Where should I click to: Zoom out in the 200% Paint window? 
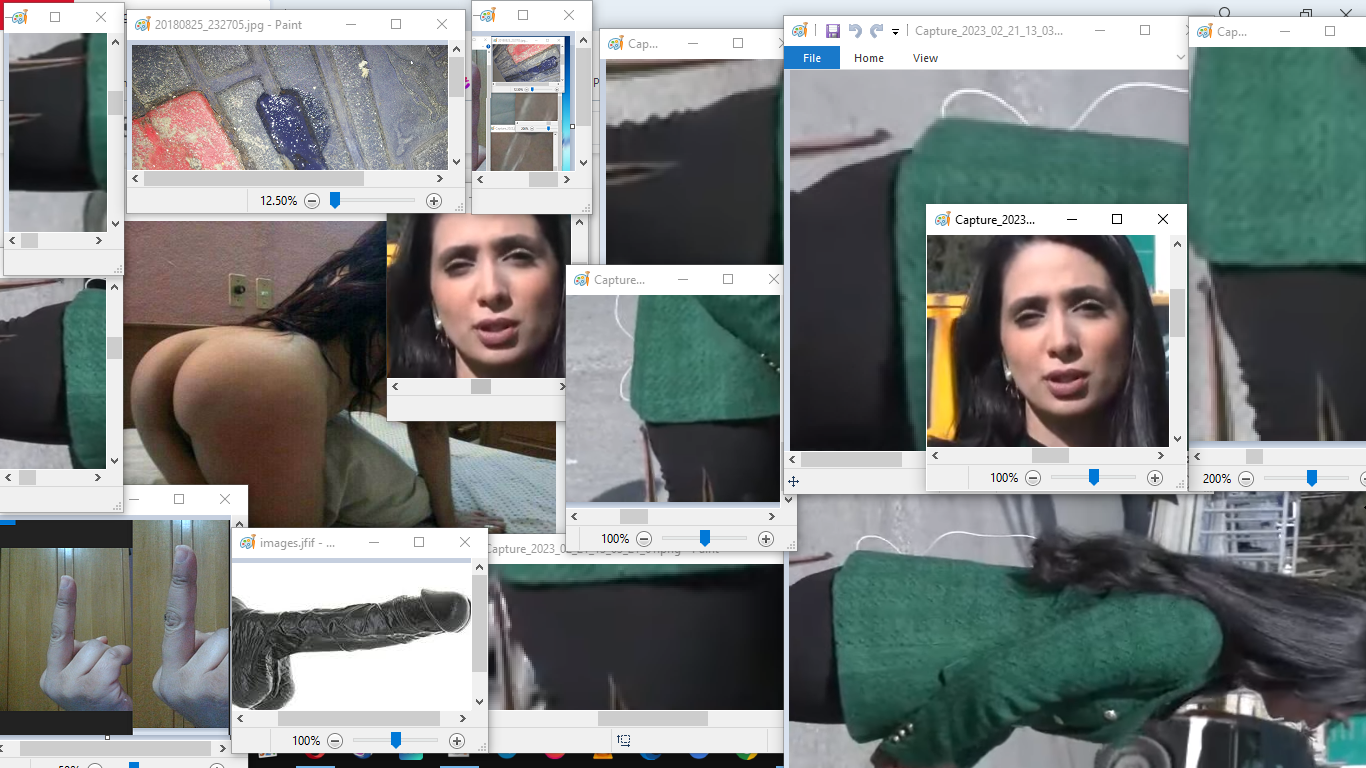coord(1246,479)
